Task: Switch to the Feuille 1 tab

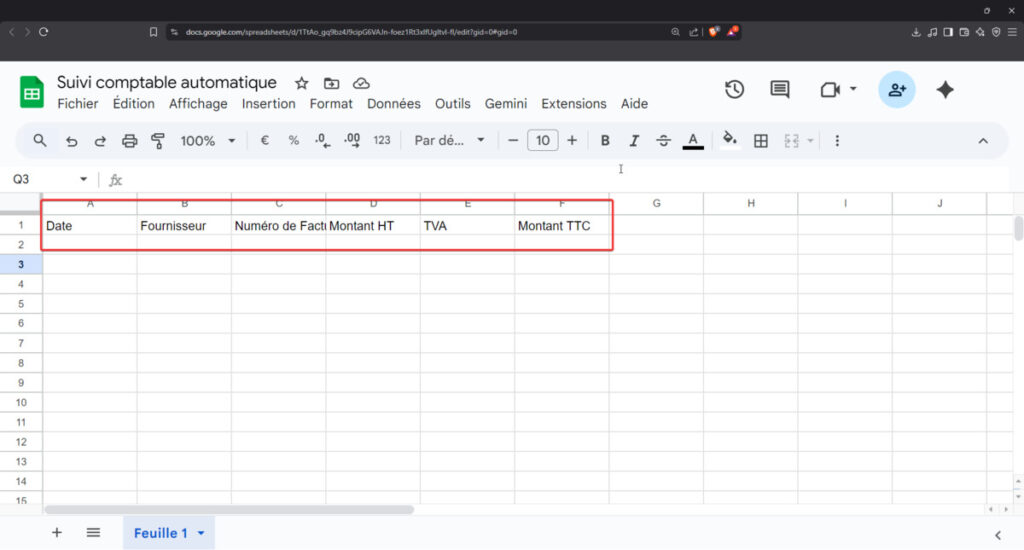Action: point(161,533)
